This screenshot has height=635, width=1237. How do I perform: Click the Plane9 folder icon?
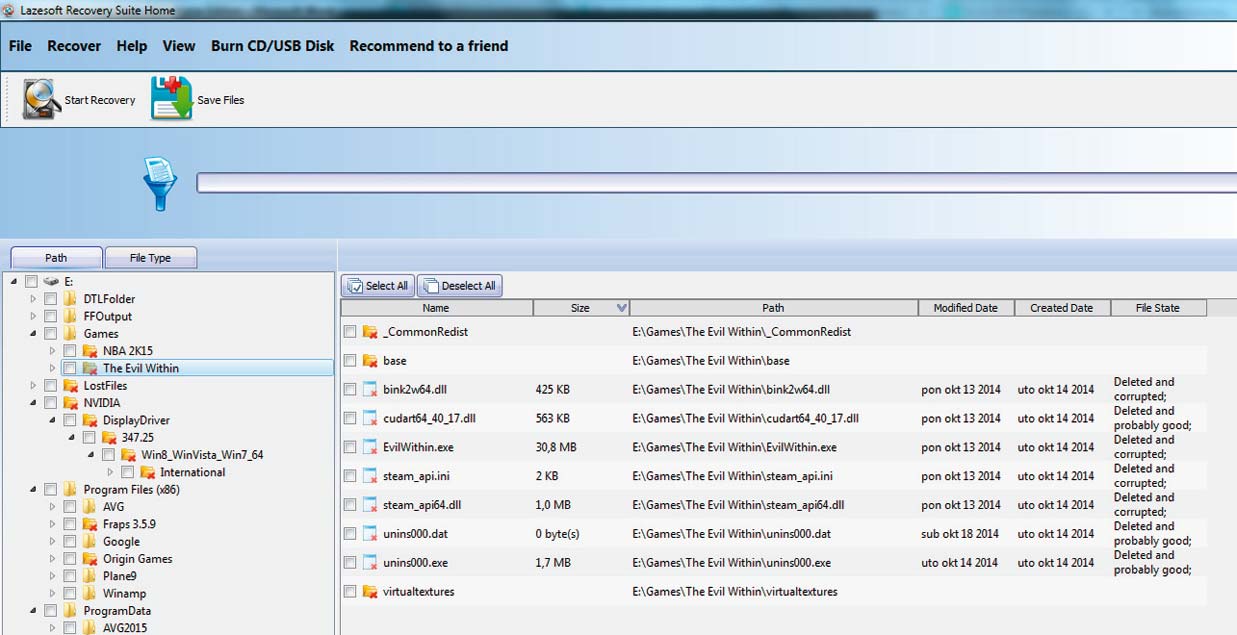pos(89,576)
